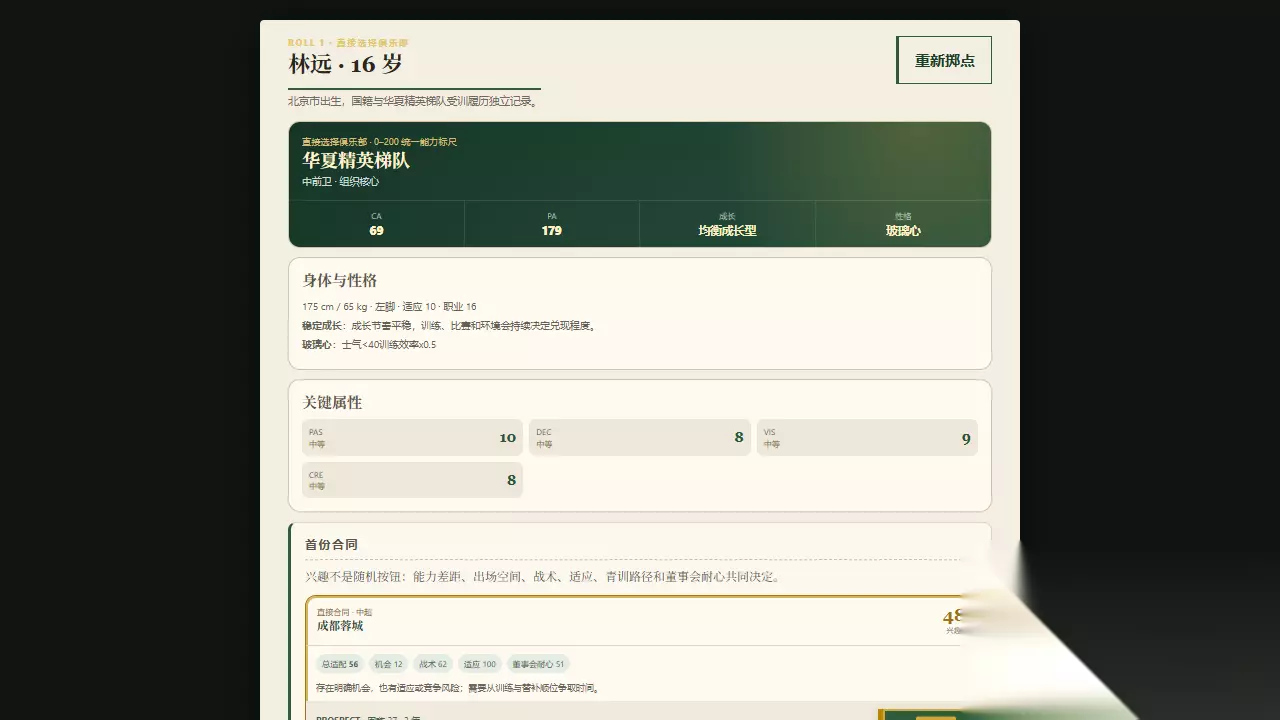Viewport: 1280px width, 720px height.
Task: Select the DEC attribute tile
Action: click(x=640, y=438)
